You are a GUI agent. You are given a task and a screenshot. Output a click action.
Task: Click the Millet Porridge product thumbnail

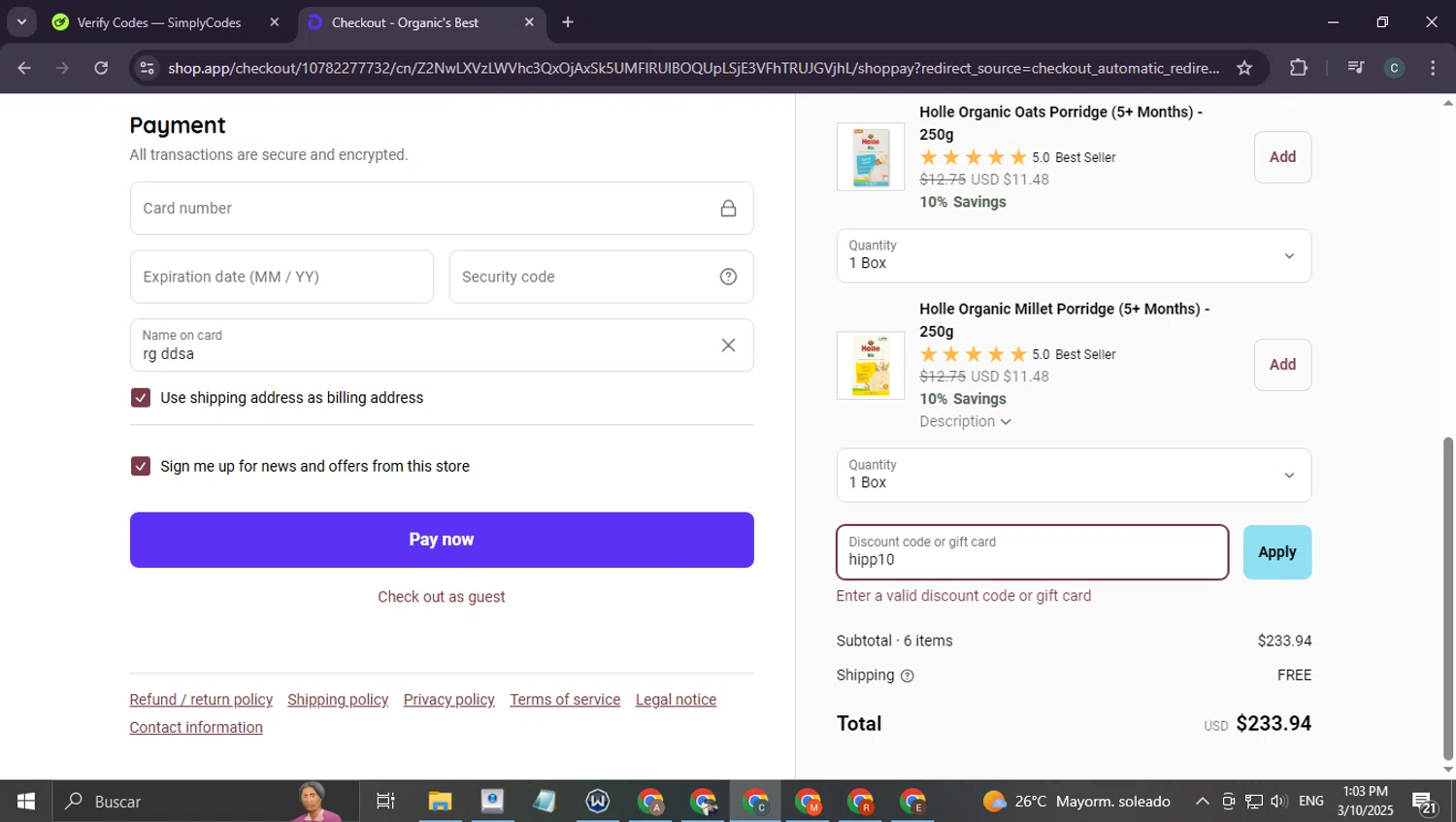(871, 366)
